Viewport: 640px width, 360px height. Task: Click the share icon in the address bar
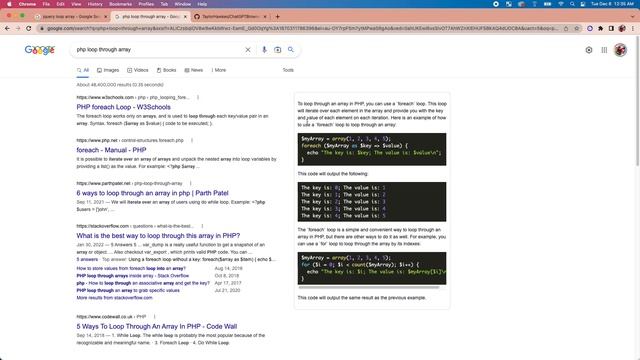(x=566, y=28)
